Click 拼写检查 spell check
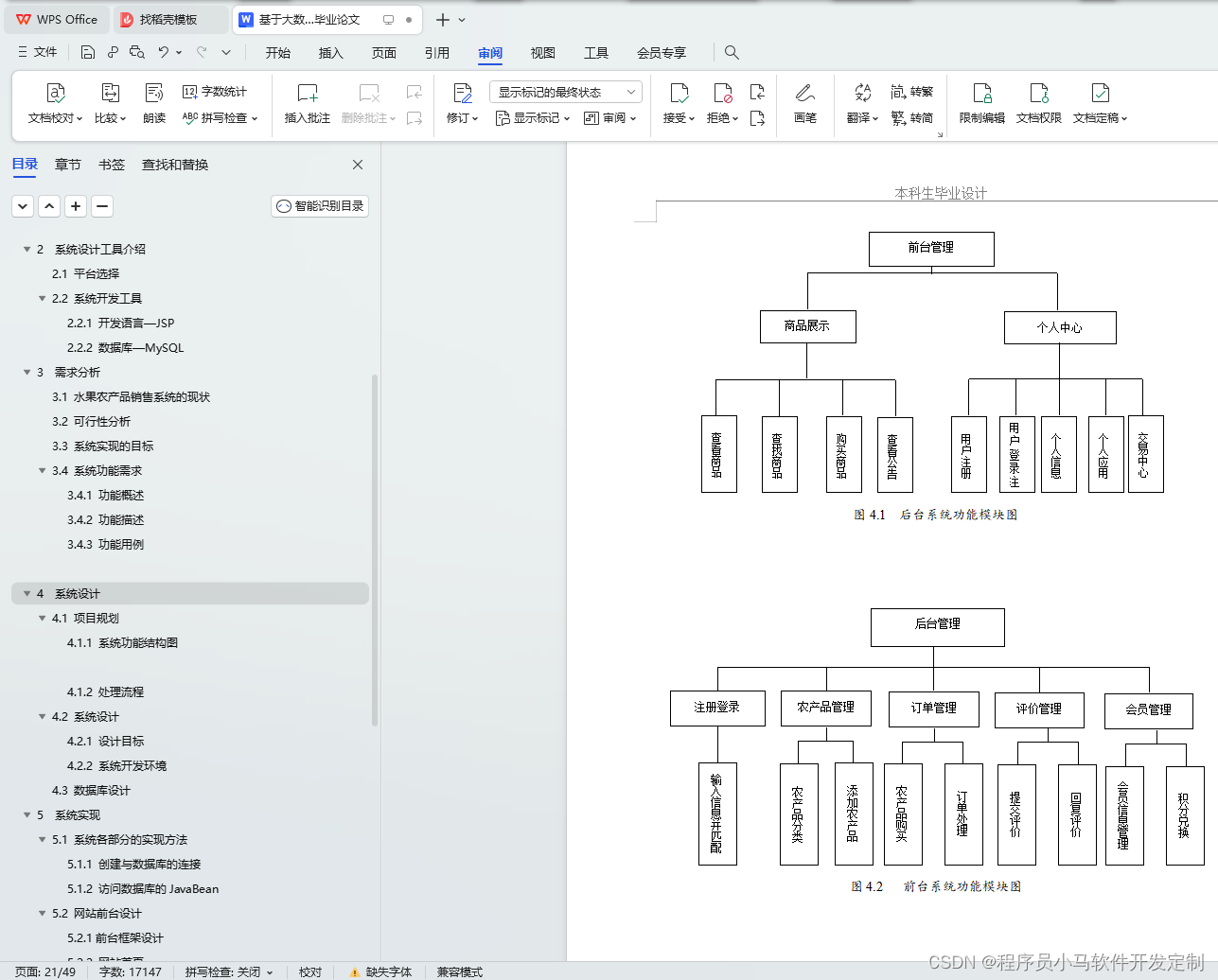This screenshot has width=1218, height=980. tap(220, 118)
